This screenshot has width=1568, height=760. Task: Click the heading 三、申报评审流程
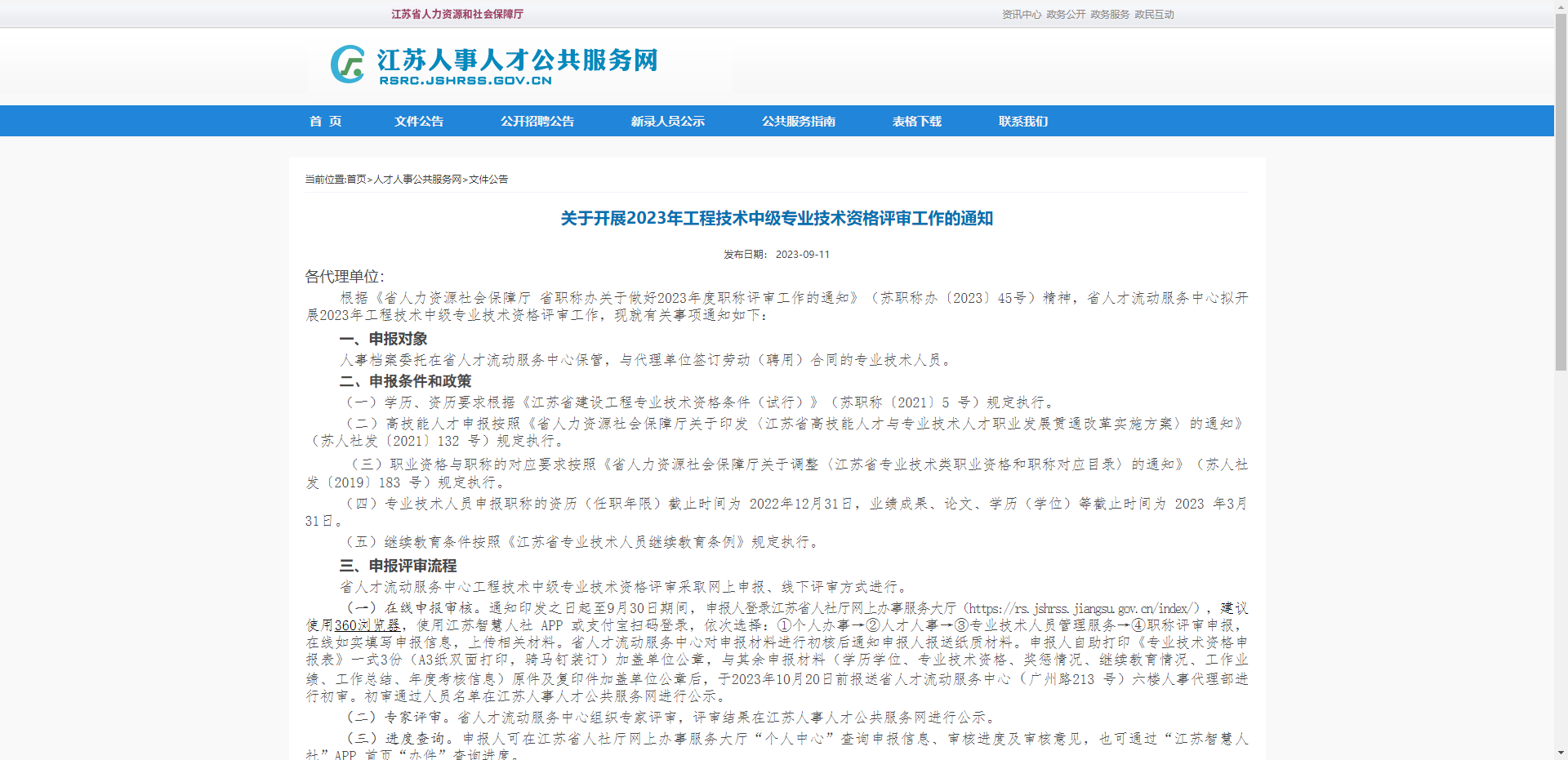click(x=398, y=566)
